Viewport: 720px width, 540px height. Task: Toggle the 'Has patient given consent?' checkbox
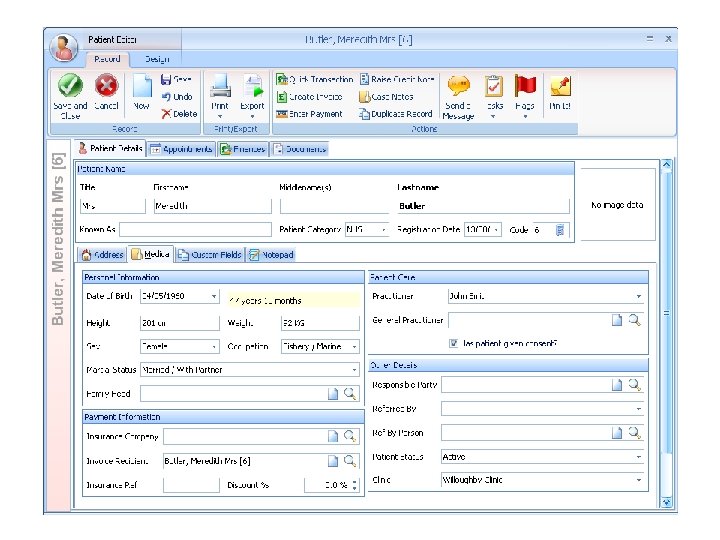pyautogui.click(x=454, y=343)
